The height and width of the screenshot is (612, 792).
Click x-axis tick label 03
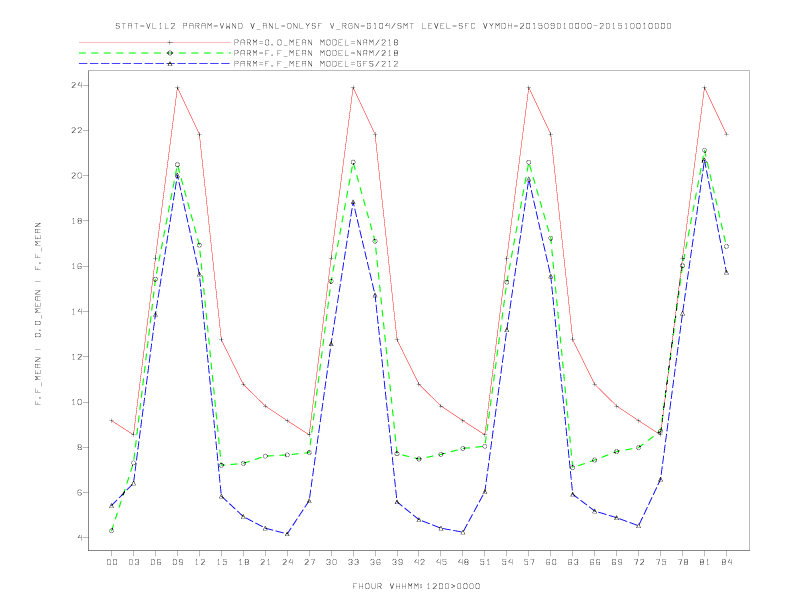coord(133,562)
